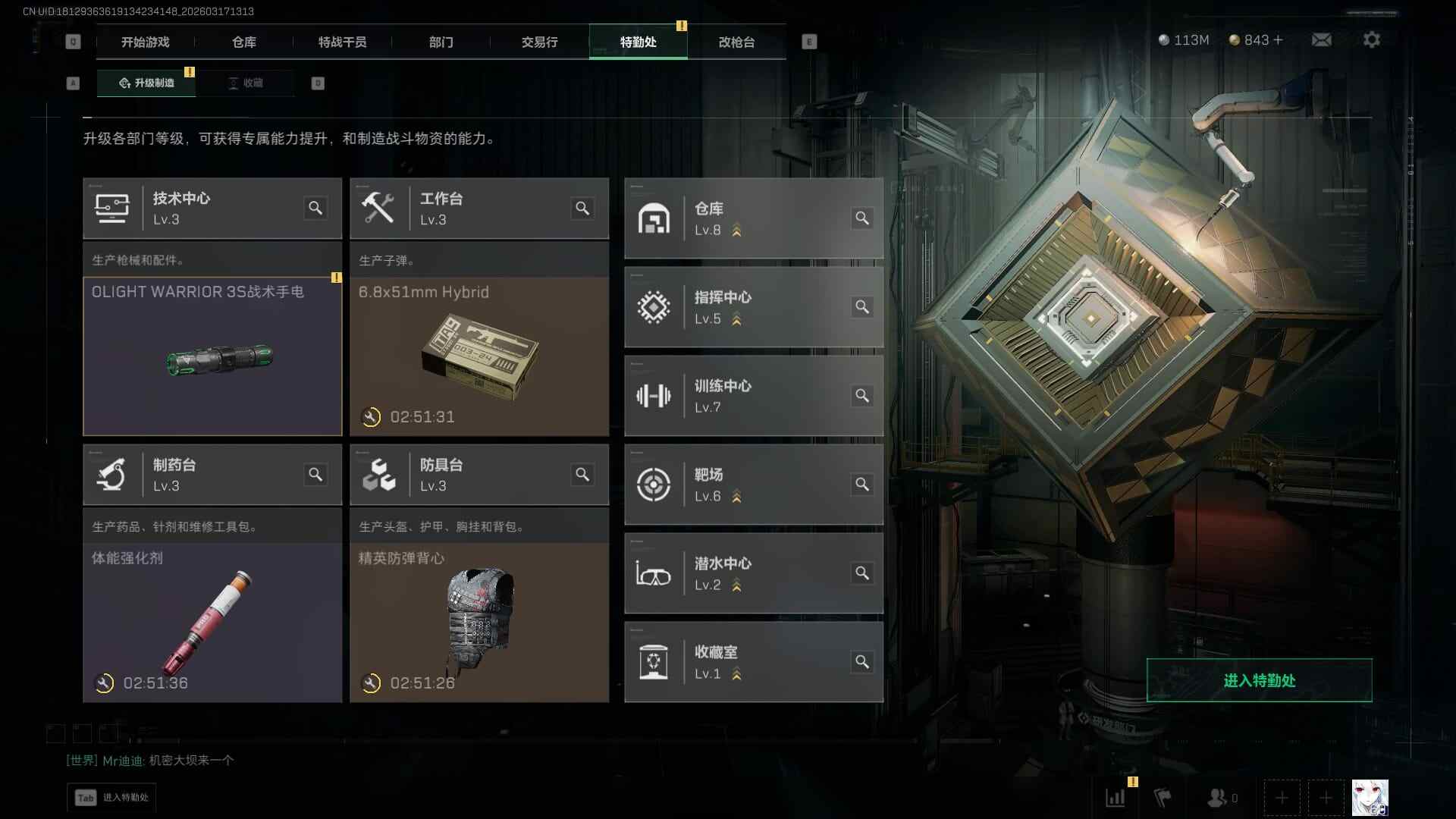Select the 6.8x51mm Hybrid ammo crafting slot
This screenshot has height=819, width=1456.
pos(479,356)
